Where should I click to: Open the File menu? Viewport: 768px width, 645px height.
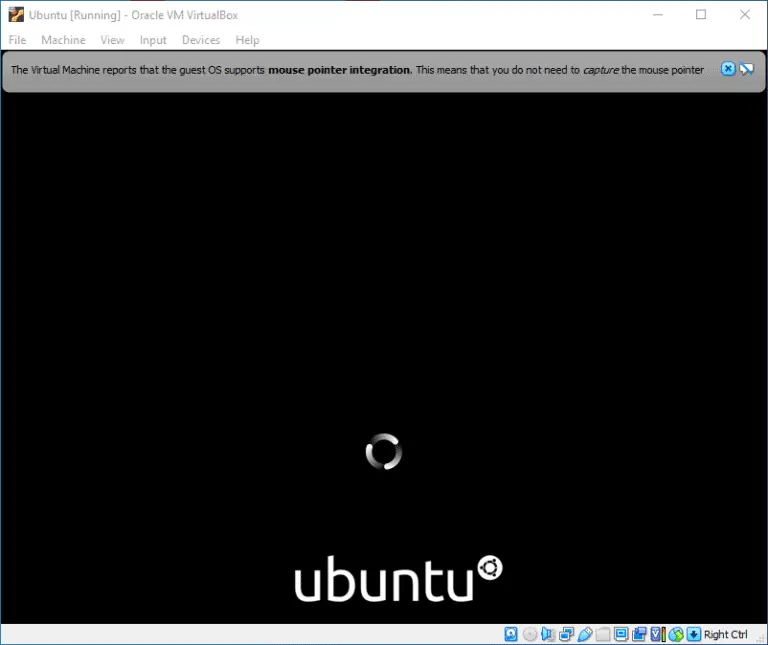17,40
